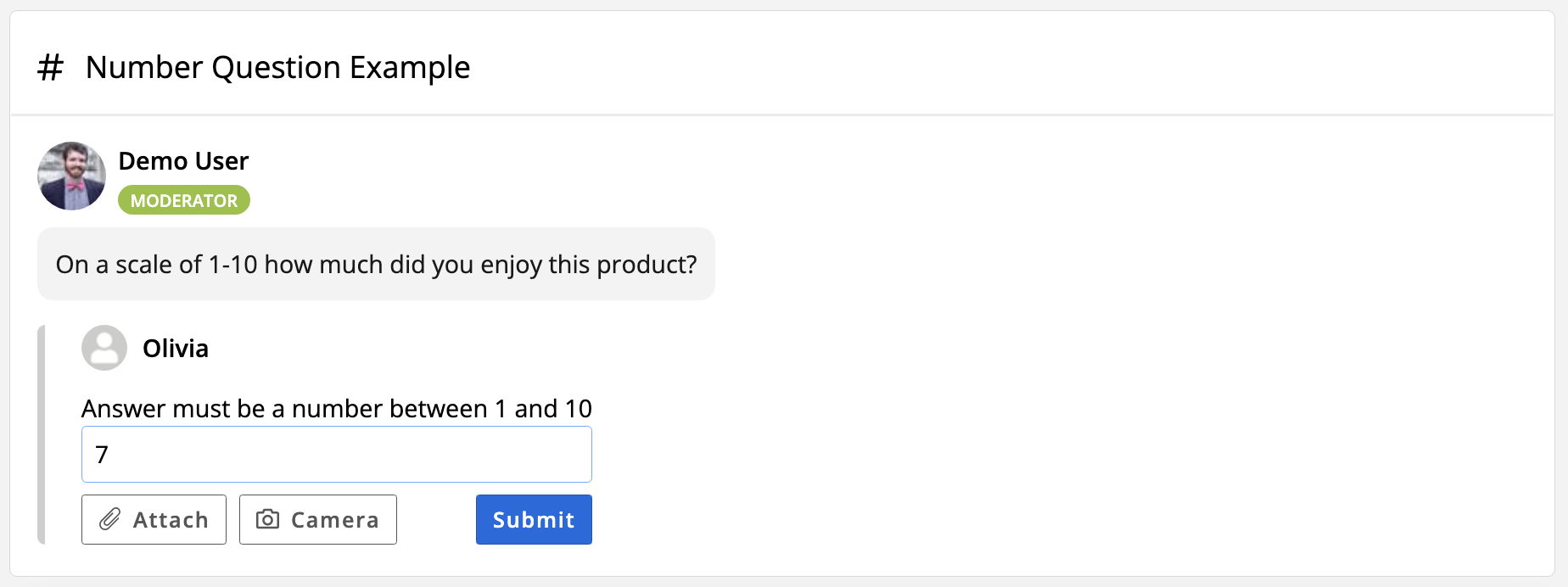Click the paperclip icon on Attach
This screenshot has width=1568, height=587.
click(x=110, y=519)
